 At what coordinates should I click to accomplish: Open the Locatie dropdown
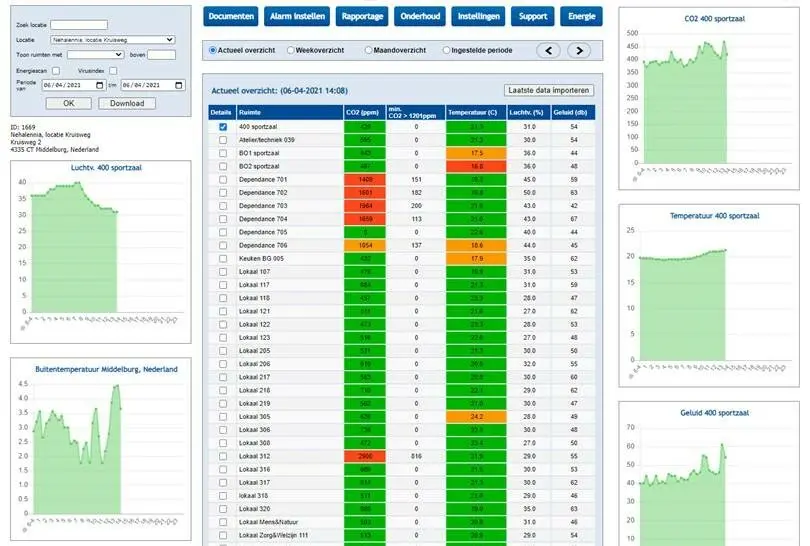click(x=112, y=40)
